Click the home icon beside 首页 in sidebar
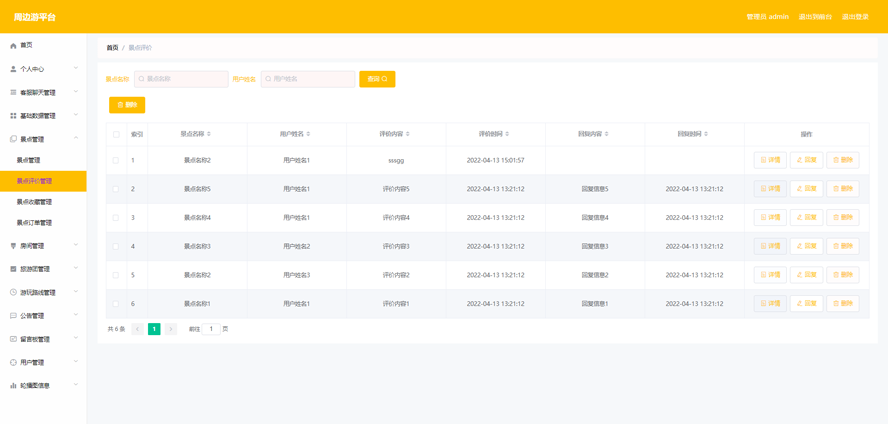Image resolution: width=888 pixels, height=424 pixels. pos(13,45)
